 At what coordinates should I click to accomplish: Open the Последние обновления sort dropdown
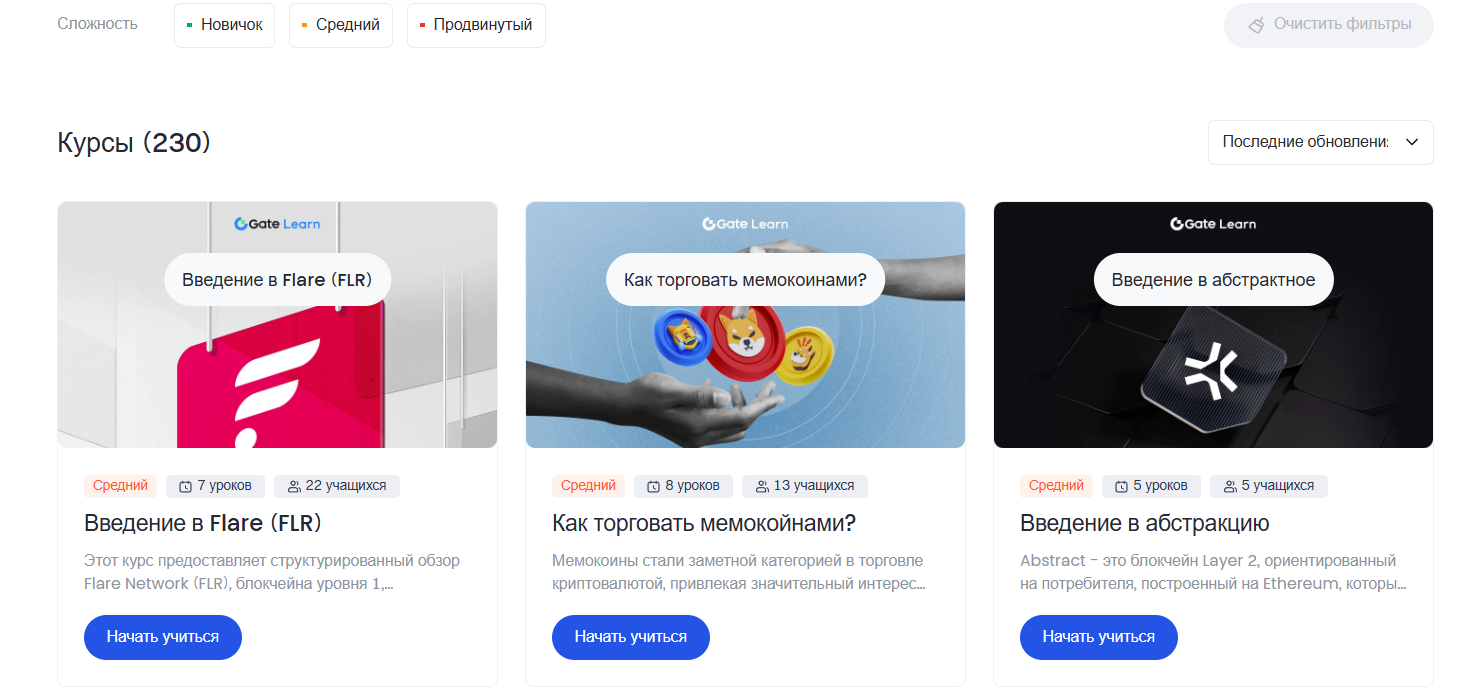pyautogui.click(x=1320, y=142)
